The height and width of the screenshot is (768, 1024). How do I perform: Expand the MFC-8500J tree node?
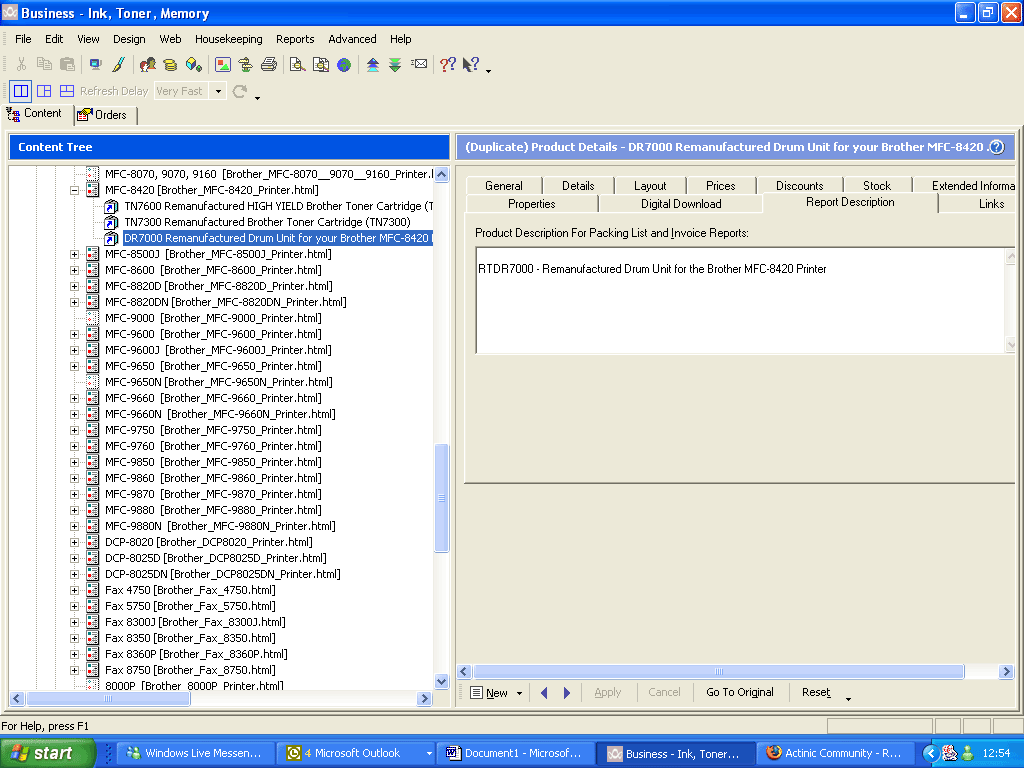tap(75, 254)
